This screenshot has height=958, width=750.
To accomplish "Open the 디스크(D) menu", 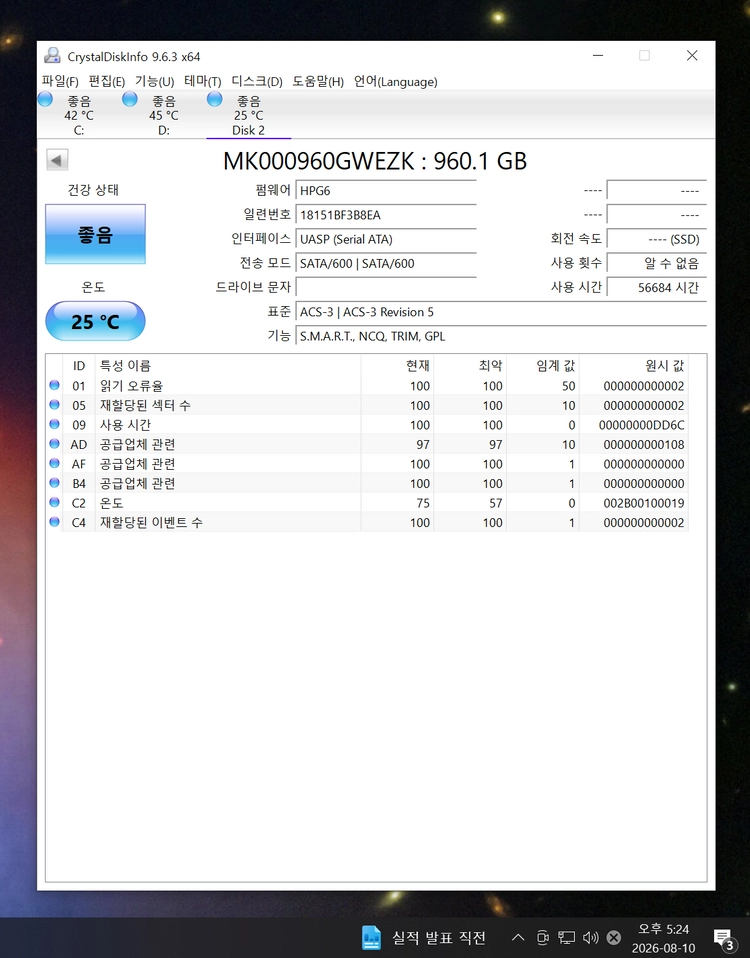I will pos(257,81).
